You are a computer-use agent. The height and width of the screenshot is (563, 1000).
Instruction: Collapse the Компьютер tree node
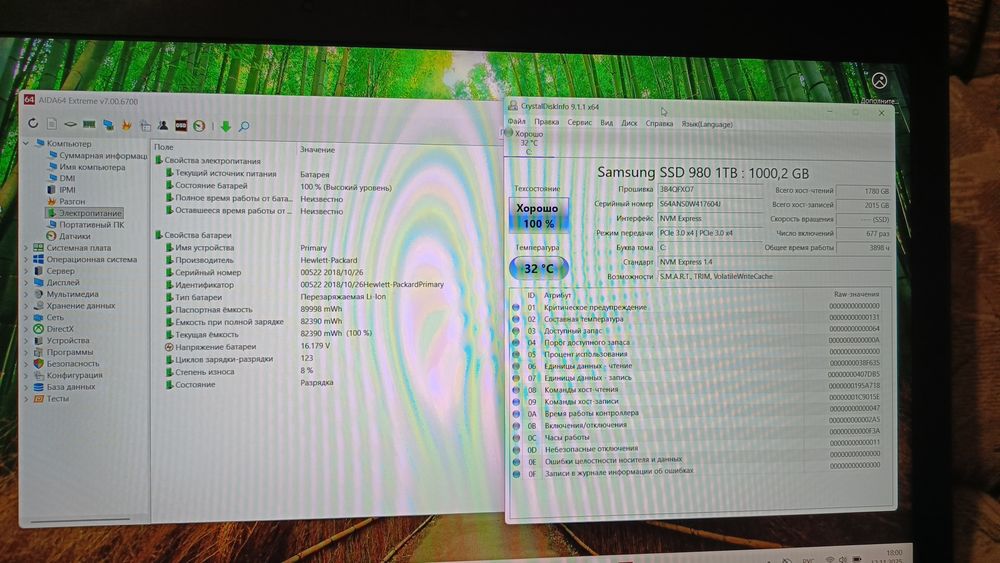[x=26, y=143]
